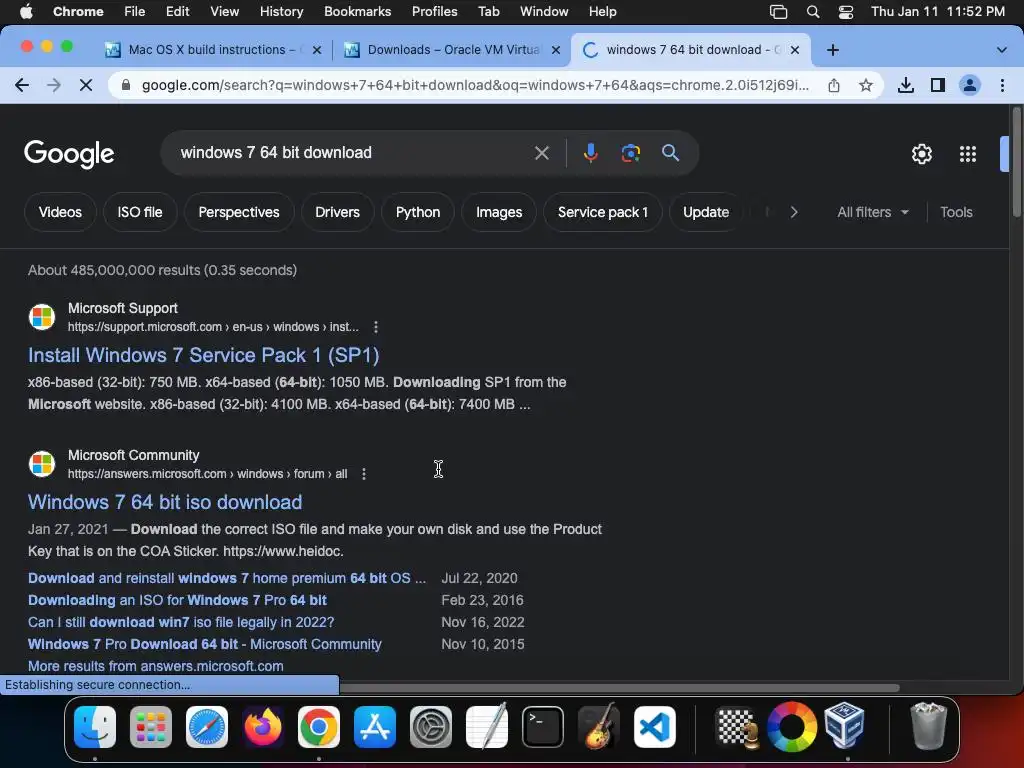Click the Chrome address bar URL
The width and height of the screenshot is (1024, 768).
tap(475, 85)
